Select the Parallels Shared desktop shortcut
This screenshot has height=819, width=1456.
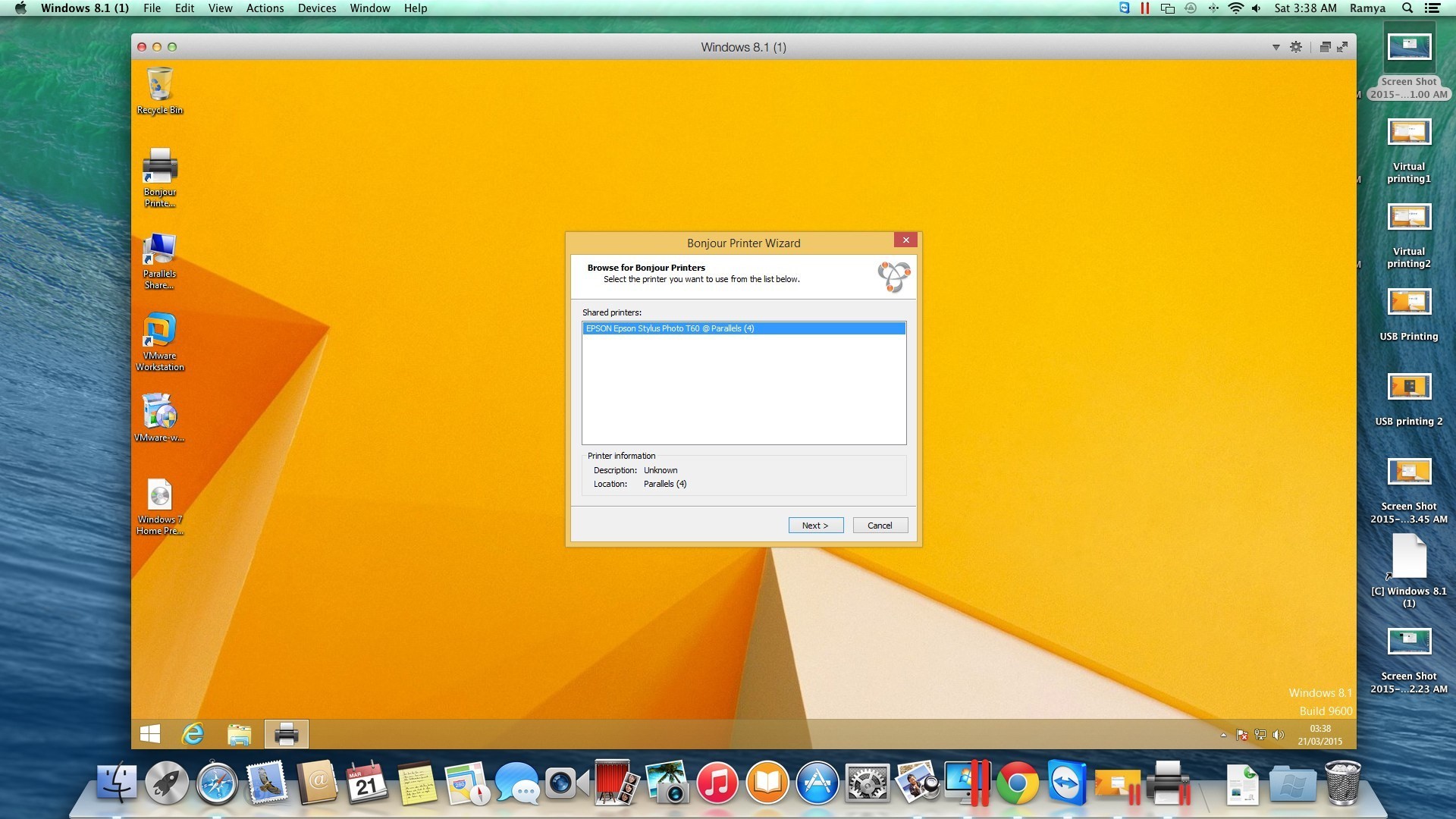click(159, 261)
